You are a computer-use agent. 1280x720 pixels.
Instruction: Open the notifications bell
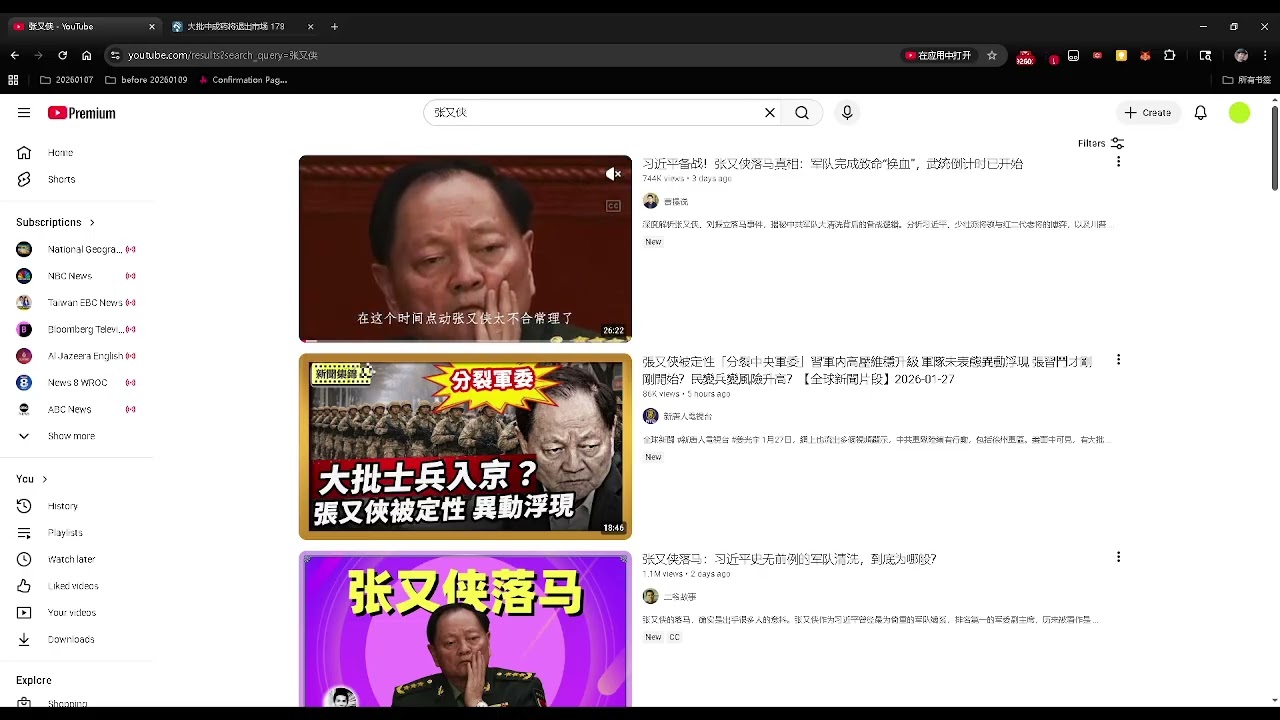click(x=1201, y=113)
